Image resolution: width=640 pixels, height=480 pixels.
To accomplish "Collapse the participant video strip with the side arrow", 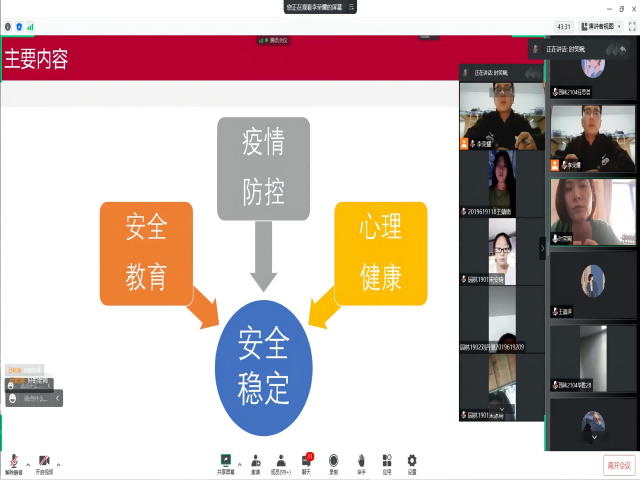I will click(x=543, y=245).
